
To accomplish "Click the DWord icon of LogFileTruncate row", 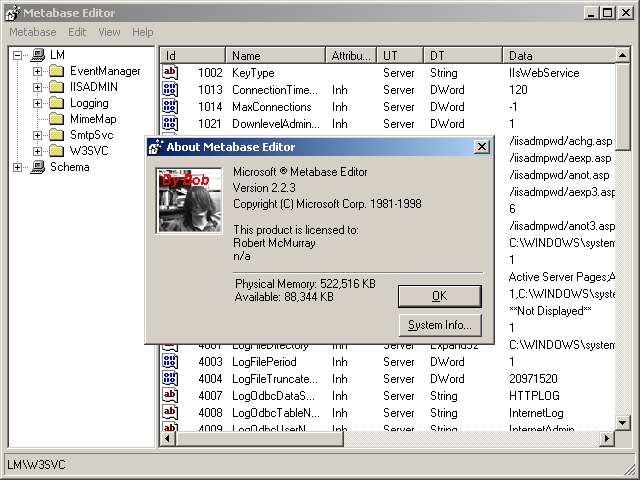I will 170,379.
